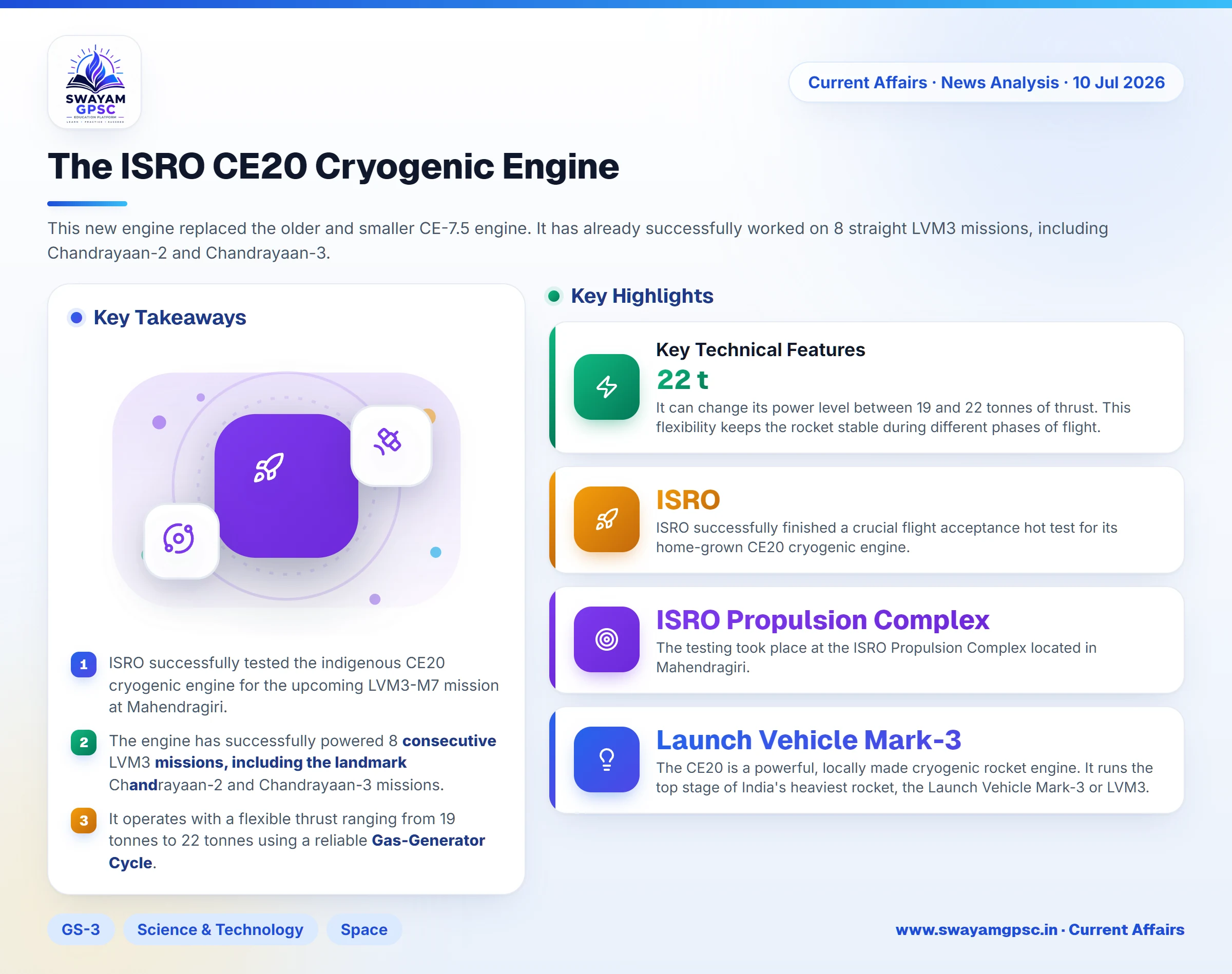The width and height of the screenshot is (1232, 974).
Task: Click the text about 19 and 22 tonnes thrust
Action: [x=893, y=417]
